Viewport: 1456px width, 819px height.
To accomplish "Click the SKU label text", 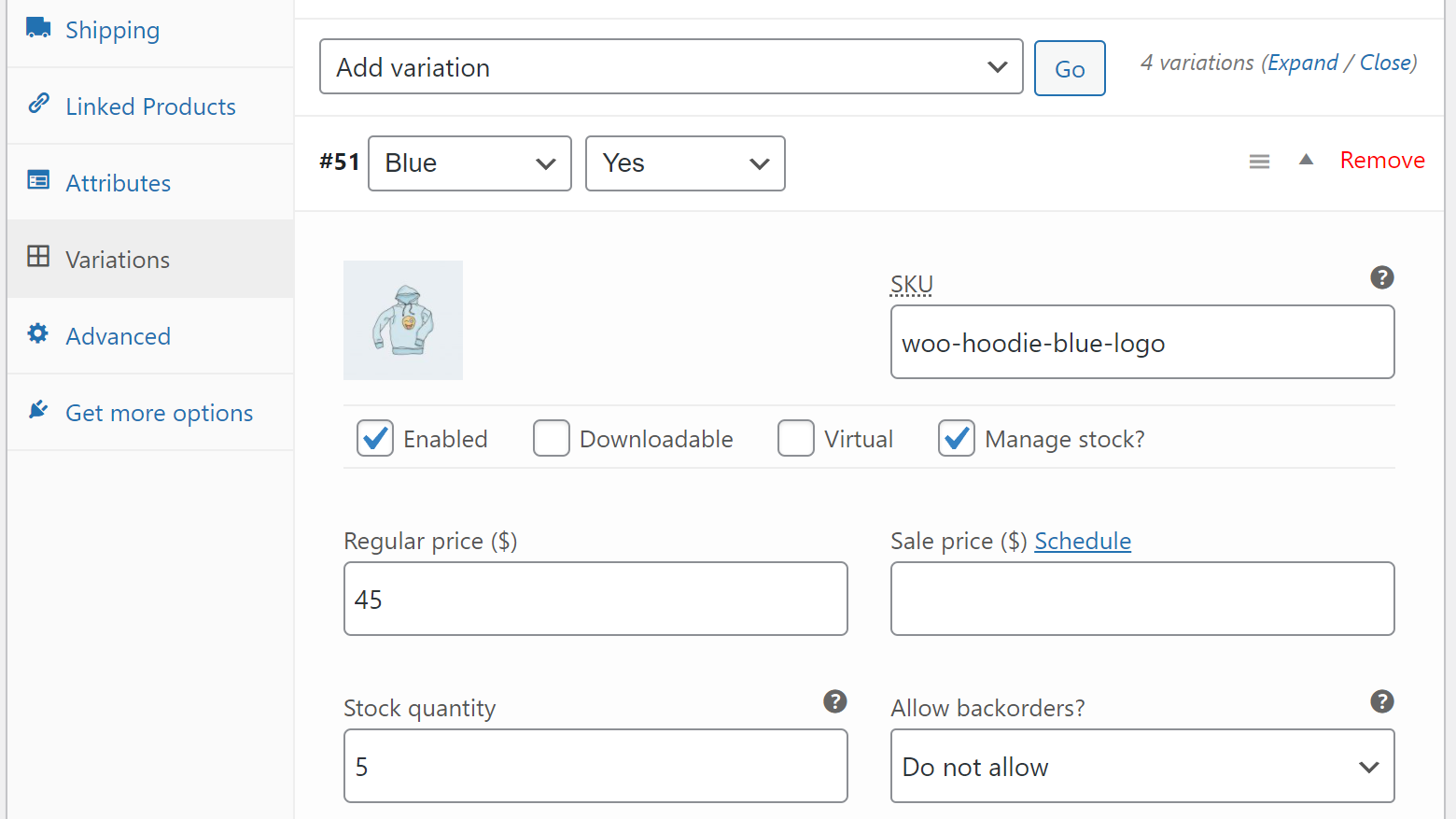I will [912, 284].
